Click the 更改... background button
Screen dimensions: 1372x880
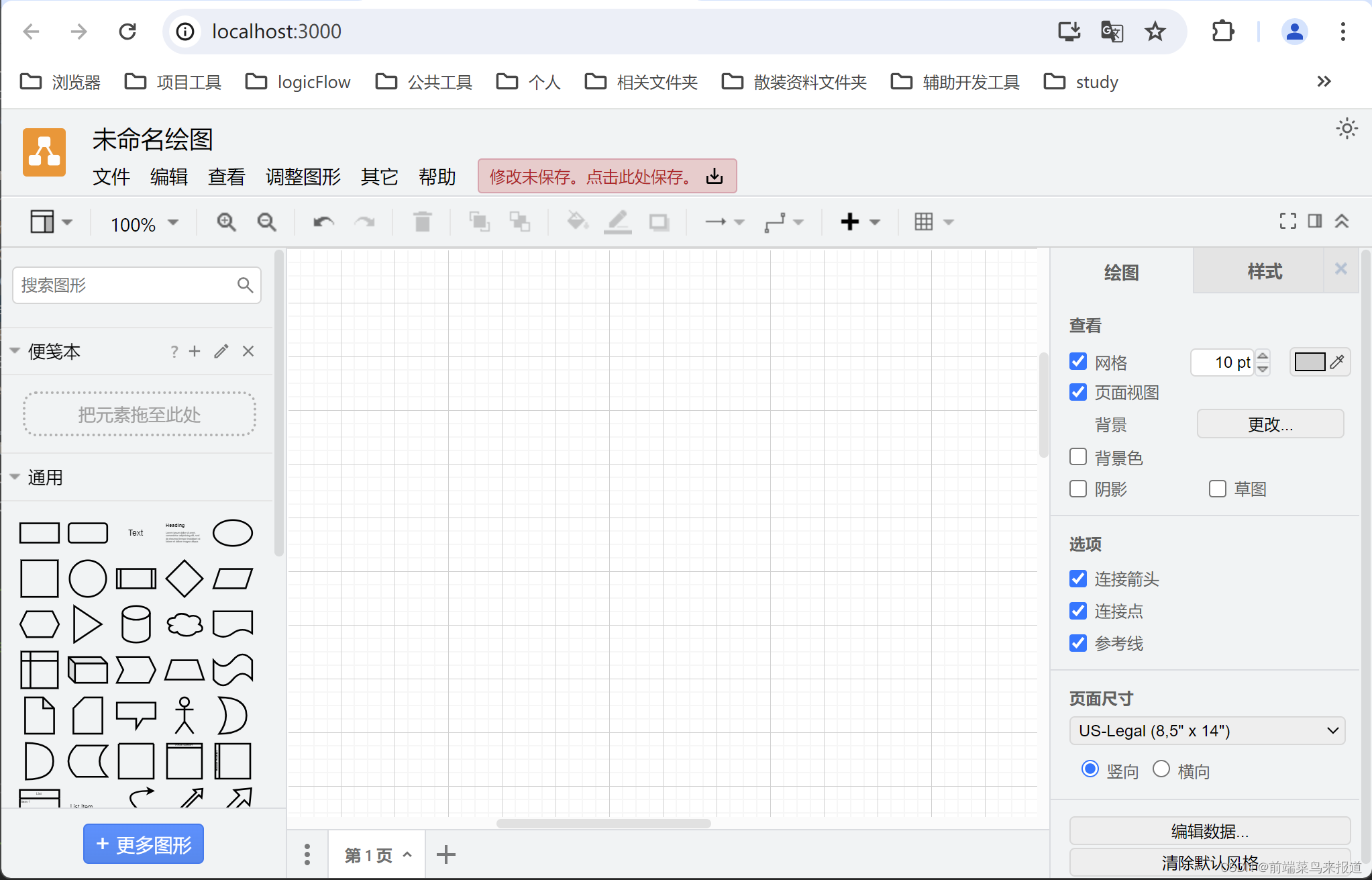1269,424
